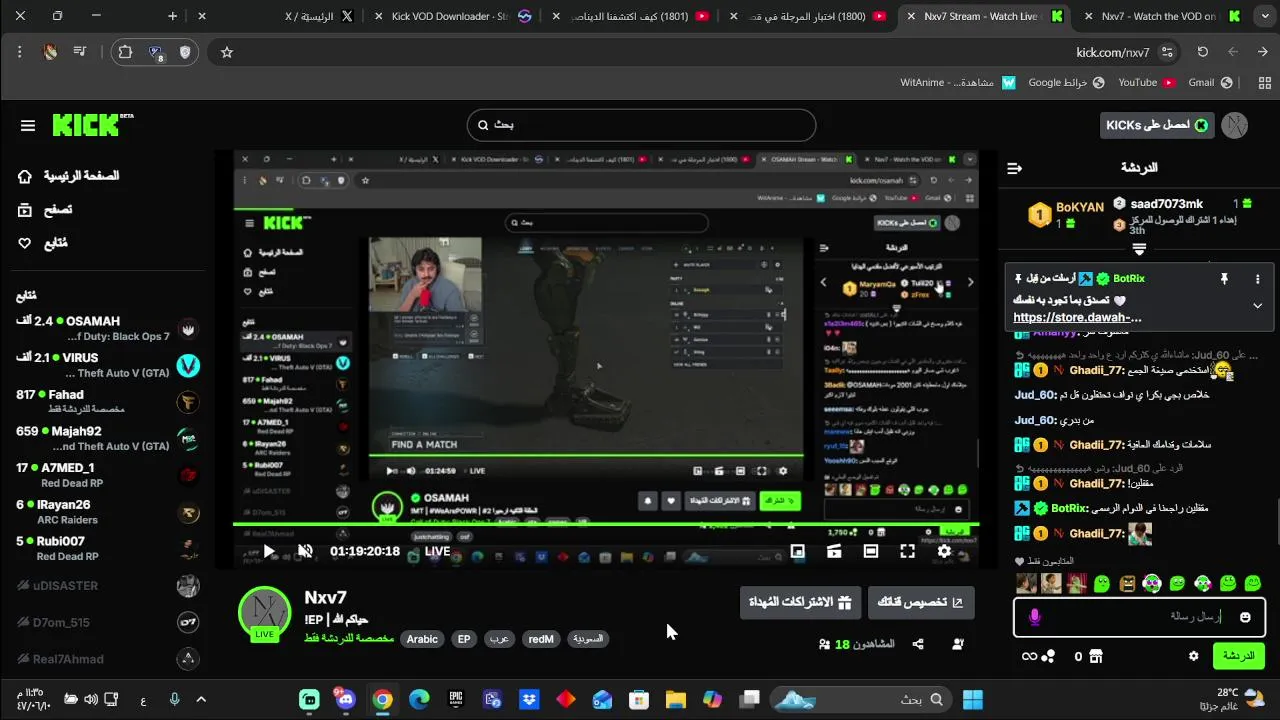Click the follow person icon
The height and width of the screenshot is (720, 1280).
[958, 644]
